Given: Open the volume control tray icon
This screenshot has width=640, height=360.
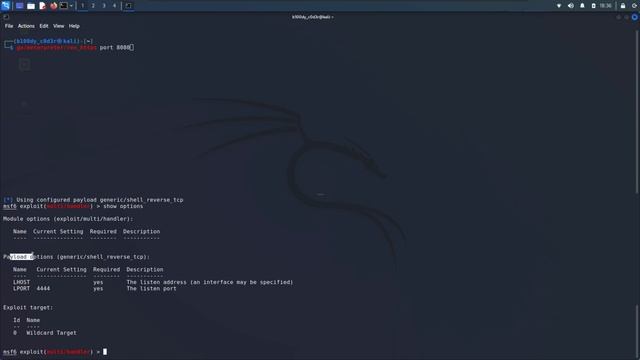Looking at the screenshot, I should click(571, 6).
